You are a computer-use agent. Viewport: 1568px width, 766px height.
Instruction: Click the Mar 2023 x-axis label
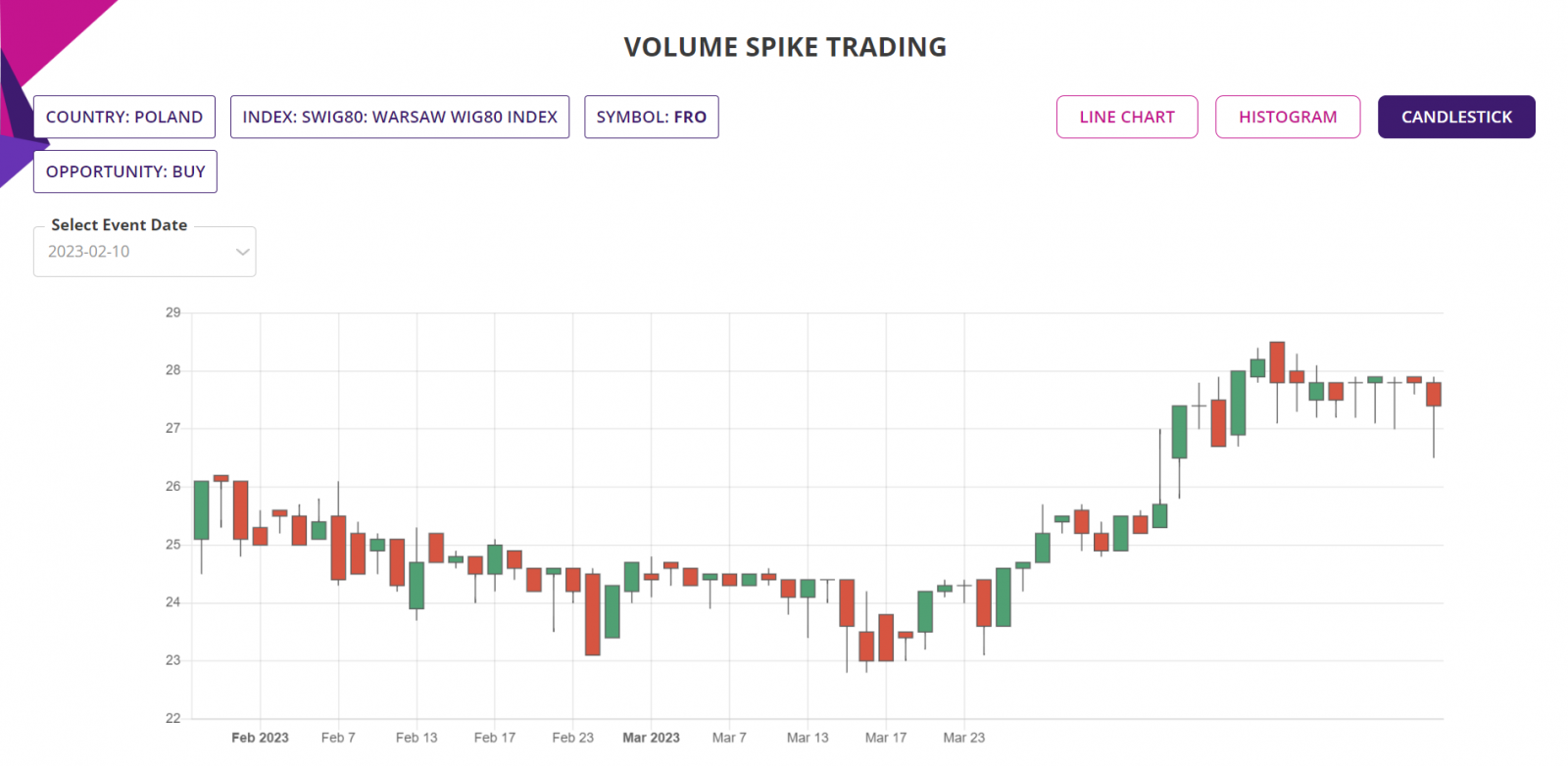[x=651, y=738]
